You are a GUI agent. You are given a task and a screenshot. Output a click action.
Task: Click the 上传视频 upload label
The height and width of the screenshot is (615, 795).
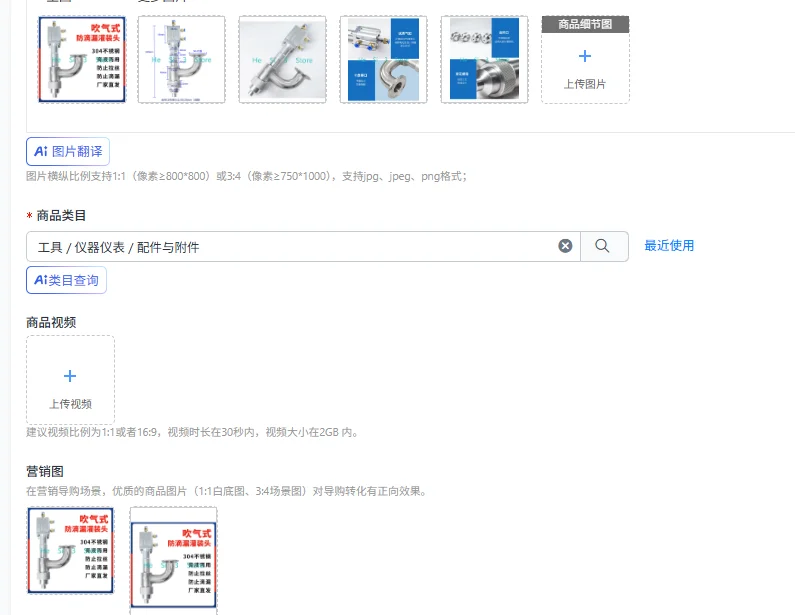click(70, 404)
